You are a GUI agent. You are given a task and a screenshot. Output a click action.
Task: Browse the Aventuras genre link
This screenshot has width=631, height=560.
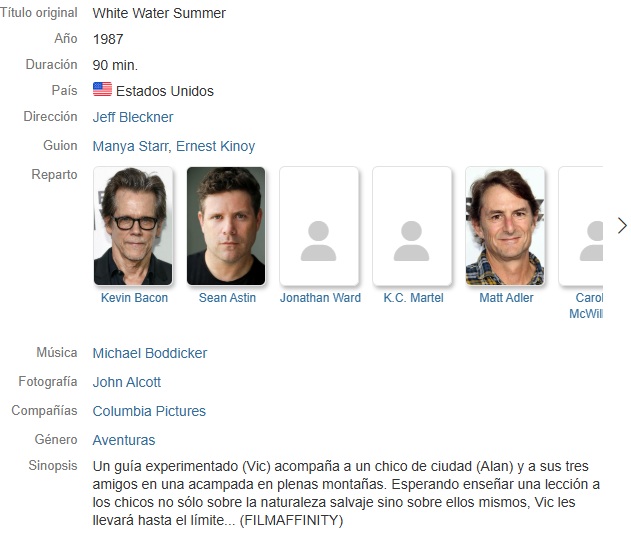click(124, 440)
